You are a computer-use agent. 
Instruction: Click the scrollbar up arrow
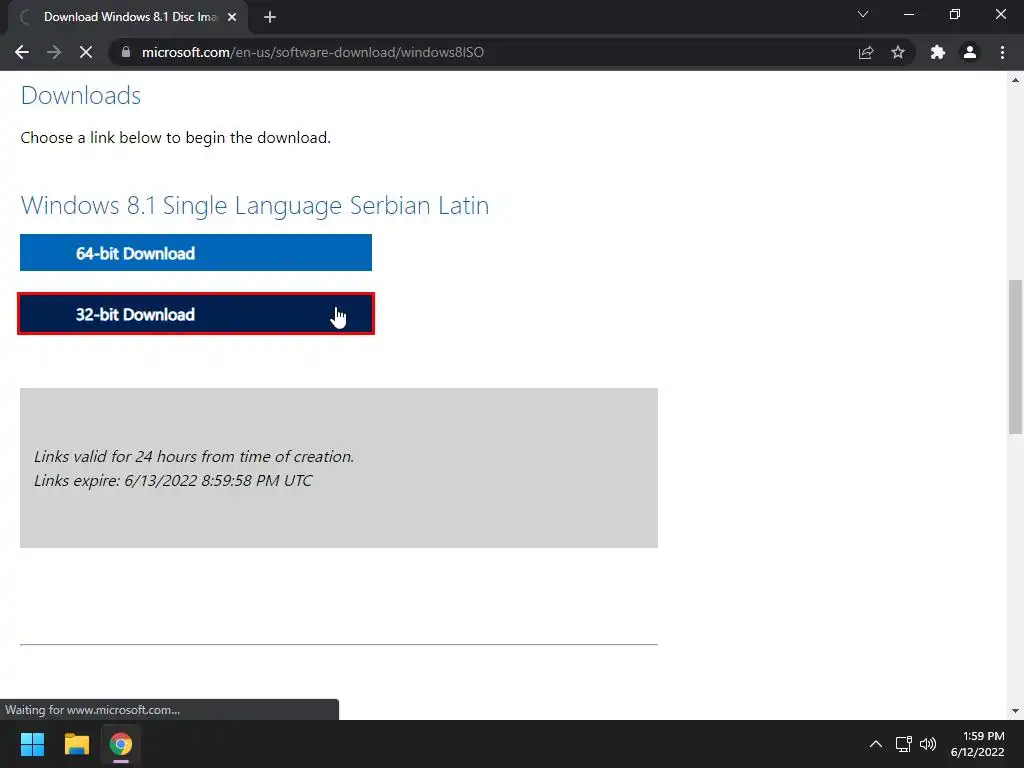[x=1015, y=80]
